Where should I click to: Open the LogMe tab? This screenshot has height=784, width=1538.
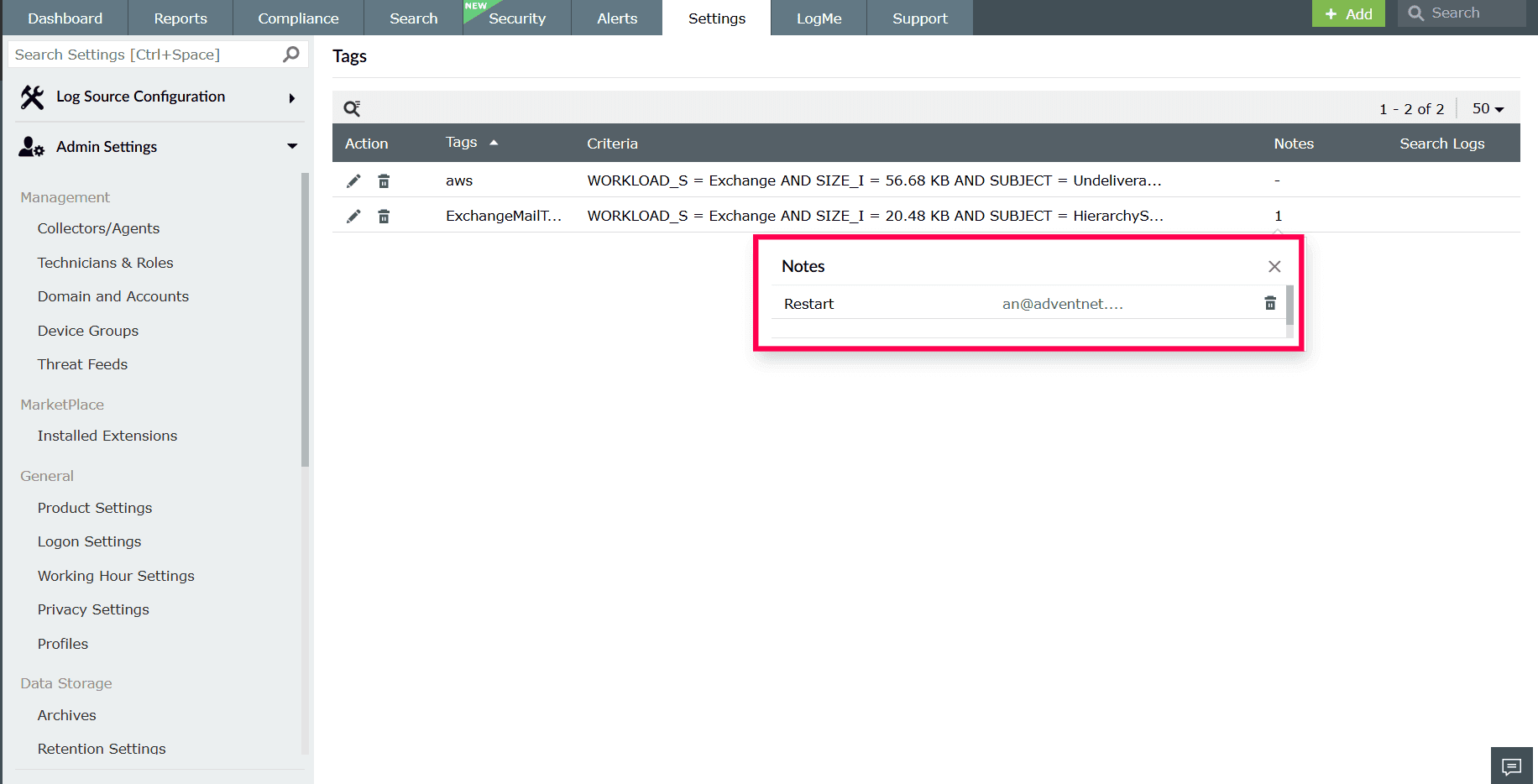819,18
